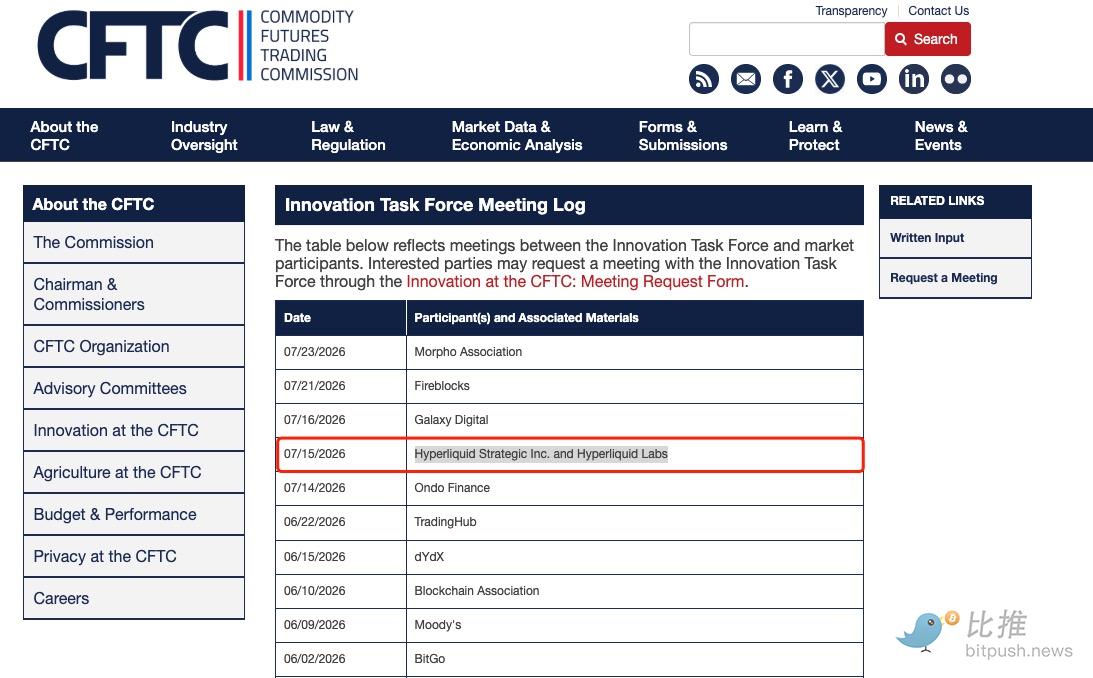The height and width of the screenshot is (678, 1093).
Task: Click the date 07/15/2026
Action: 314,454
